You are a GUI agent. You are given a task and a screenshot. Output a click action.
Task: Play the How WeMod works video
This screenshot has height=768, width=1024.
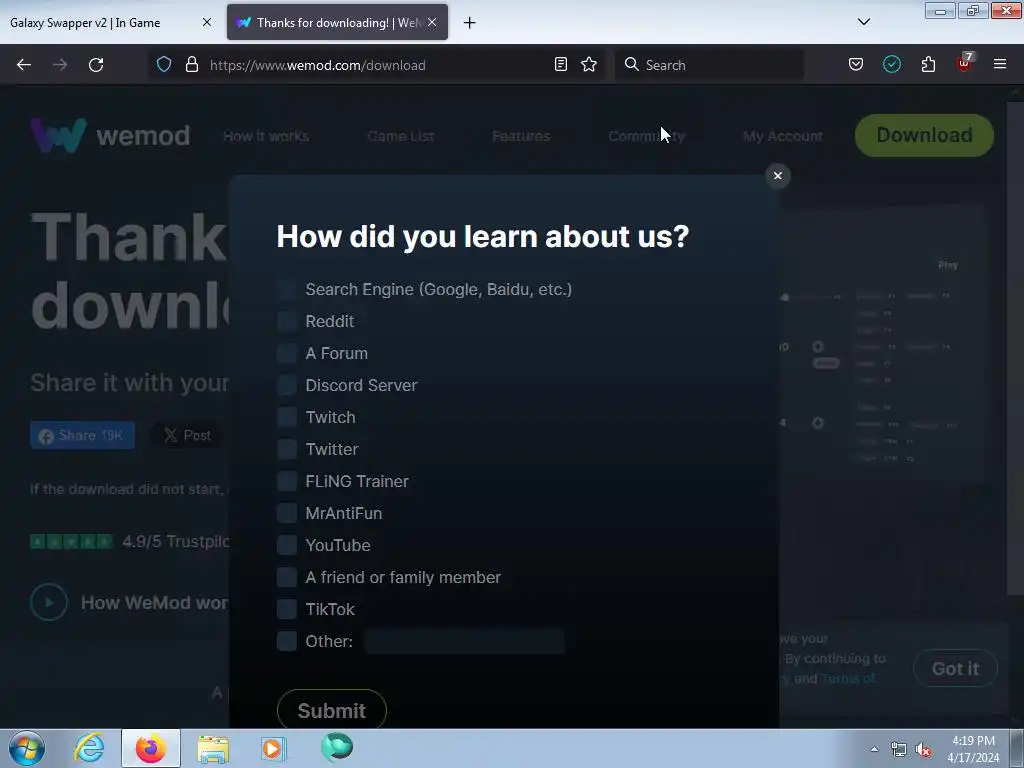coord(49,602)
